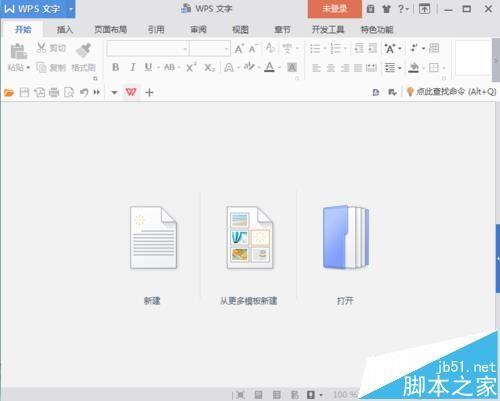Image resolution: width=500 pixels, height=401 pixels.
Task: Toggle character shading button
Action: pyautogui.click(x=292, y=67)
